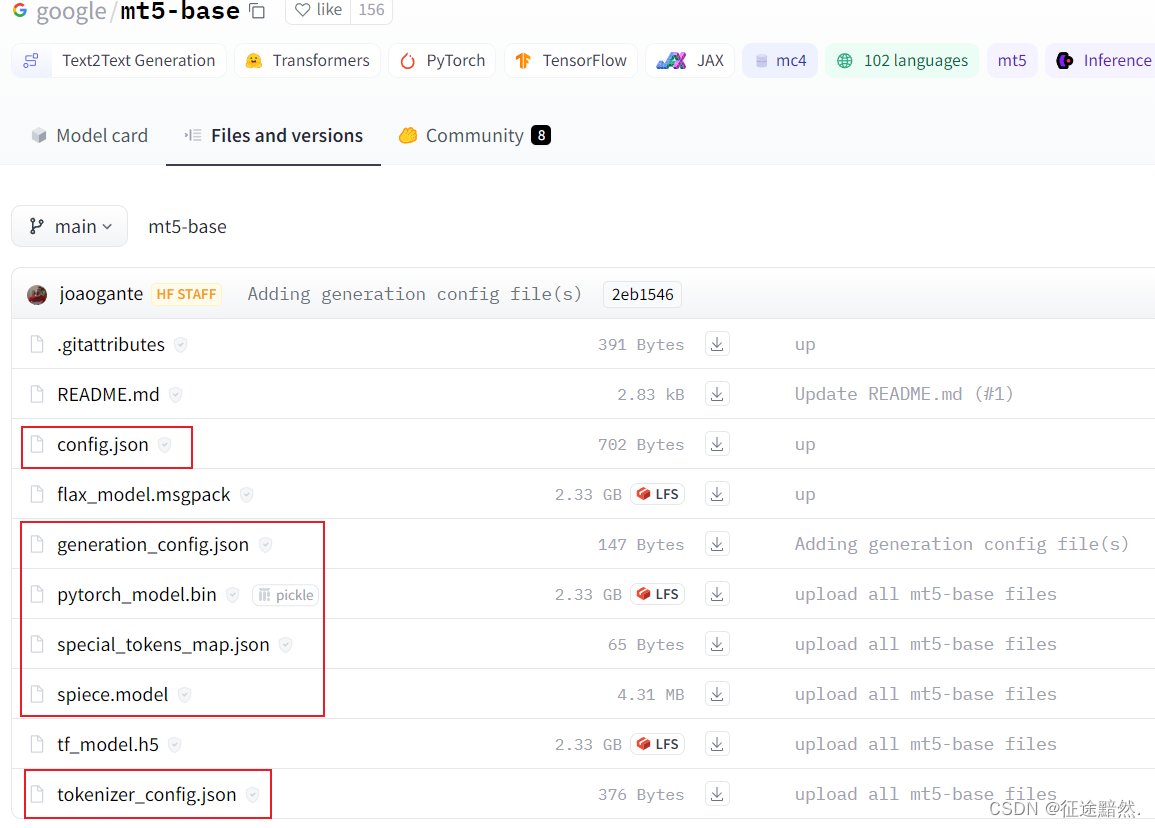Open the generation_config.json file
This screenshot has width=1155, height=828.
pos(153,545)
